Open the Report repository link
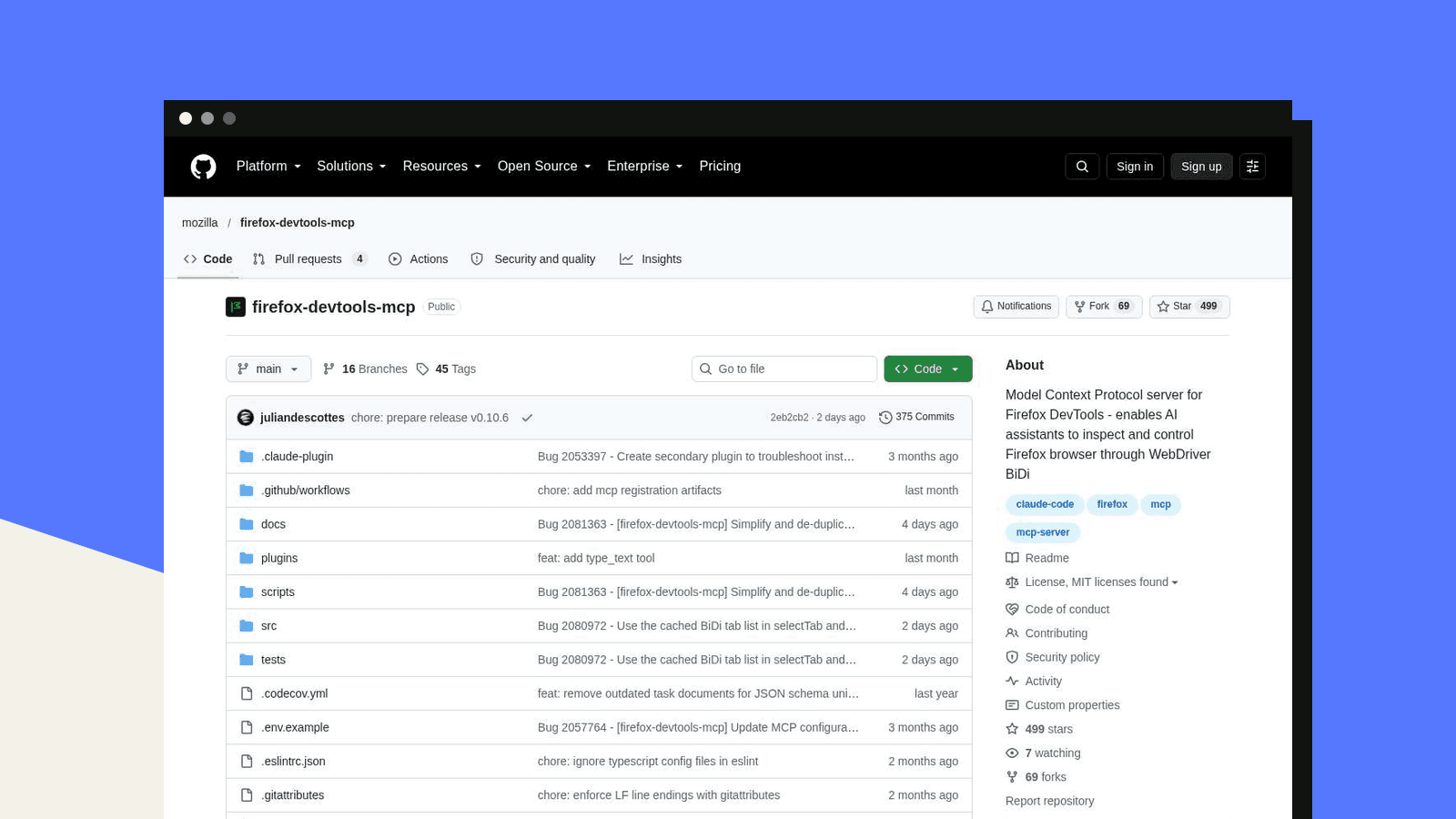 pyautogui.click(x=1049, y=802)
